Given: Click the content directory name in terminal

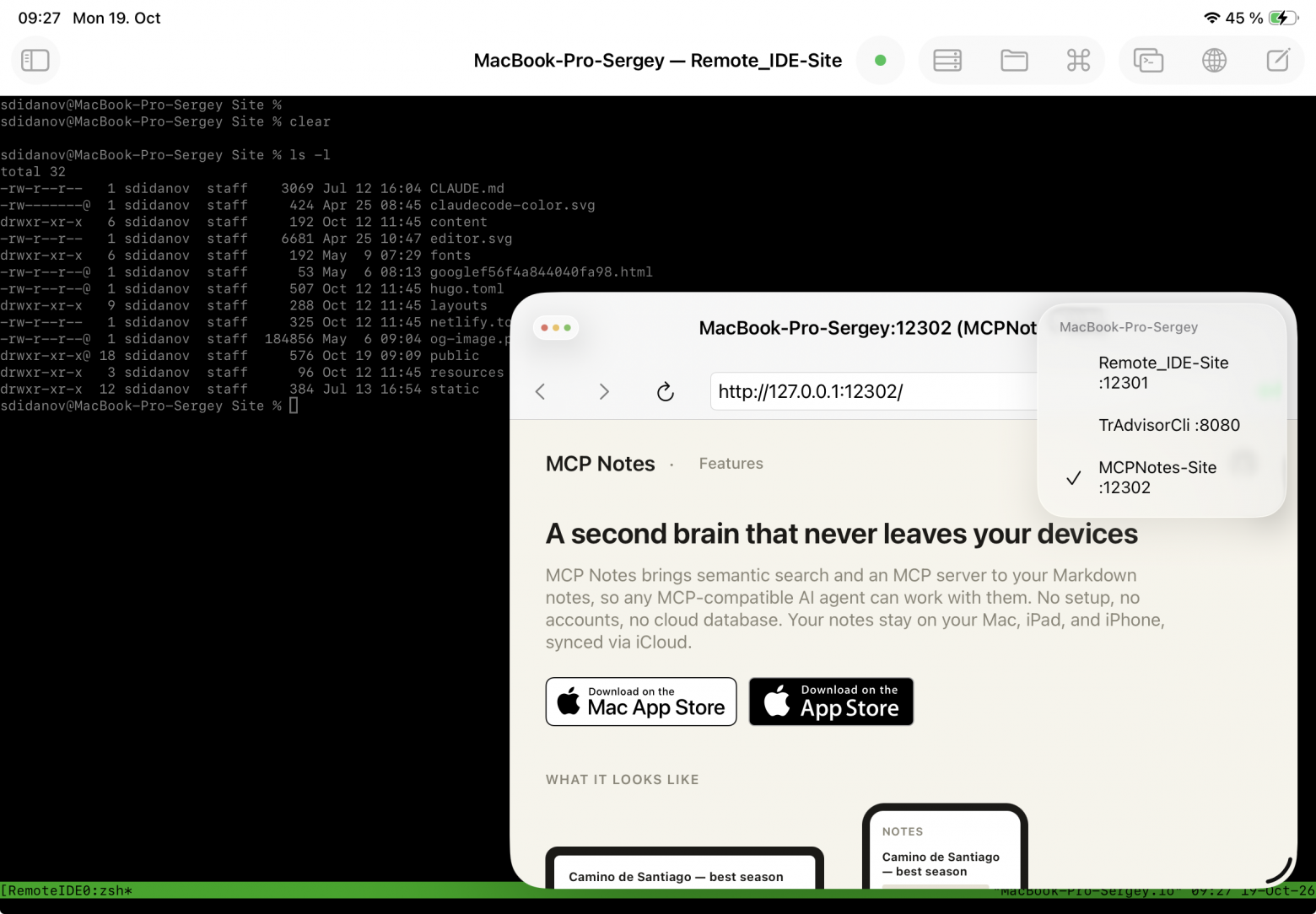Looking at the screenshot, I should click(x=458, y=223).
